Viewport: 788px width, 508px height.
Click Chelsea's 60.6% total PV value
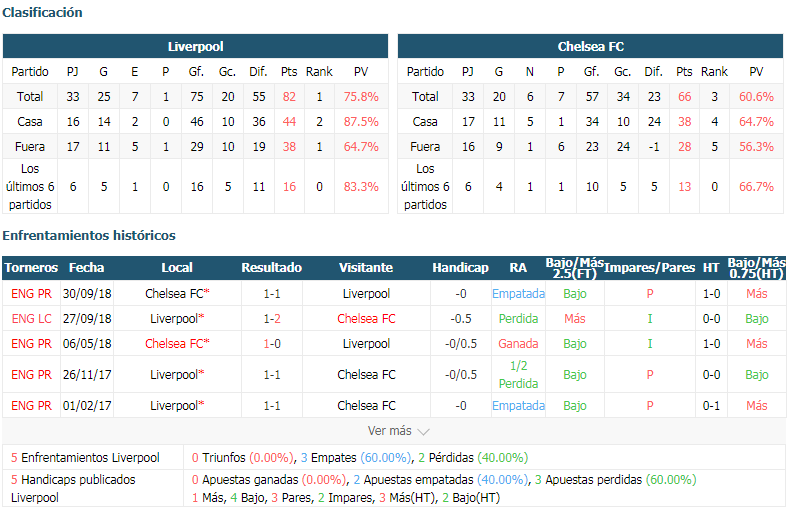tap(756, 96)
